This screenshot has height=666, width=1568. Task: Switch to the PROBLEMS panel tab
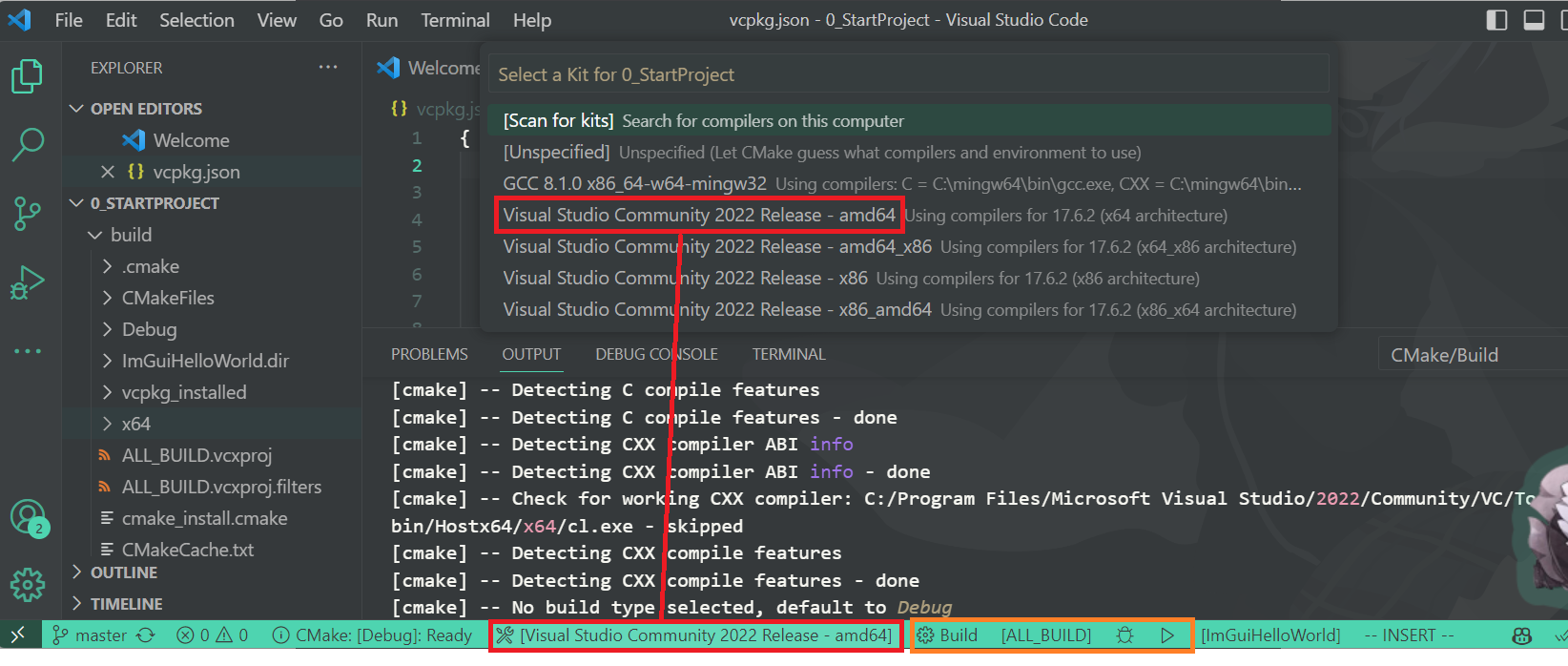tap(429, 354)
